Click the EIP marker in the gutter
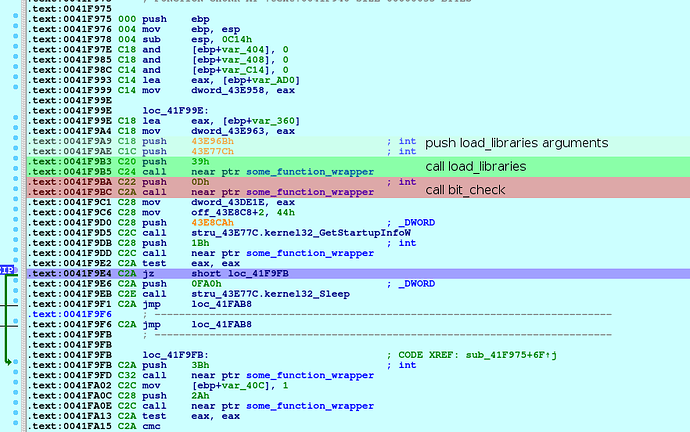690x432 pixels. pyautogui.click(x=7, y=270)
